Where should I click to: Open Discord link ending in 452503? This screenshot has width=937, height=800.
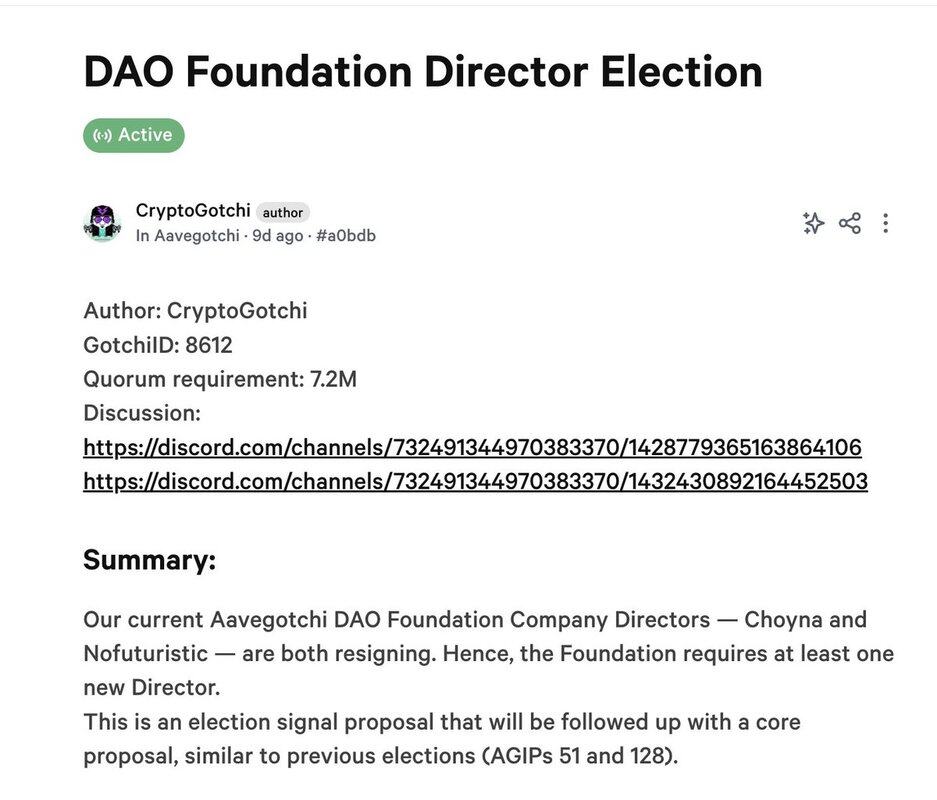(x=475, y=481)
